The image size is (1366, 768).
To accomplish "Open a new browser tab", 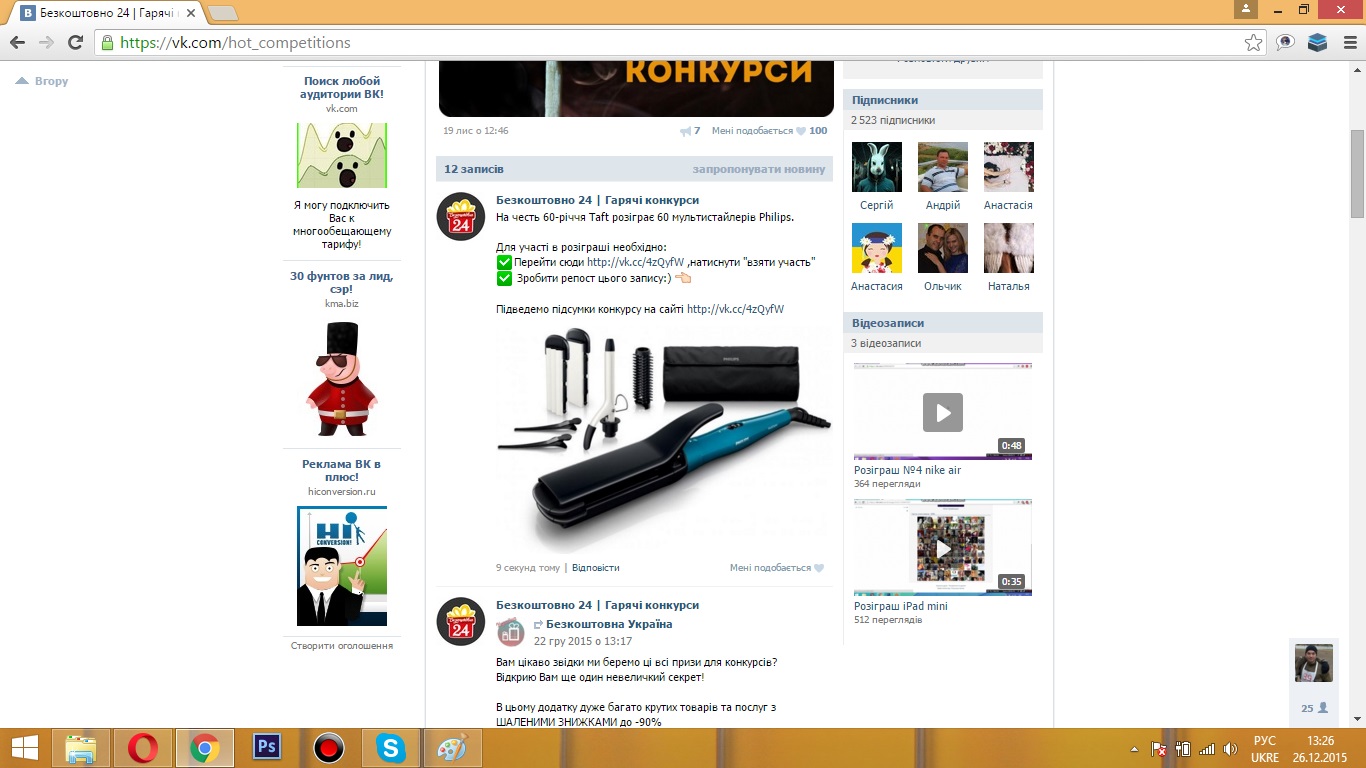I will click(x=222, y=13).
